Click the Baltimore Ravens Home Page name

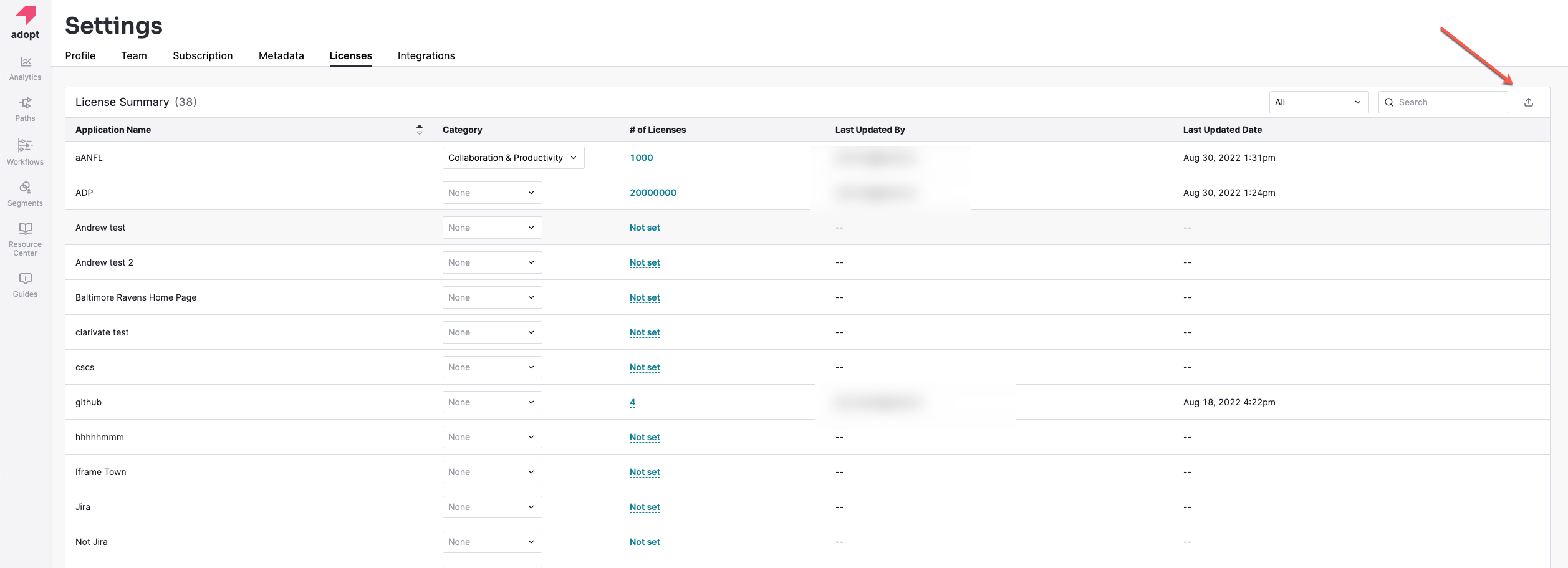coord(136,297)
